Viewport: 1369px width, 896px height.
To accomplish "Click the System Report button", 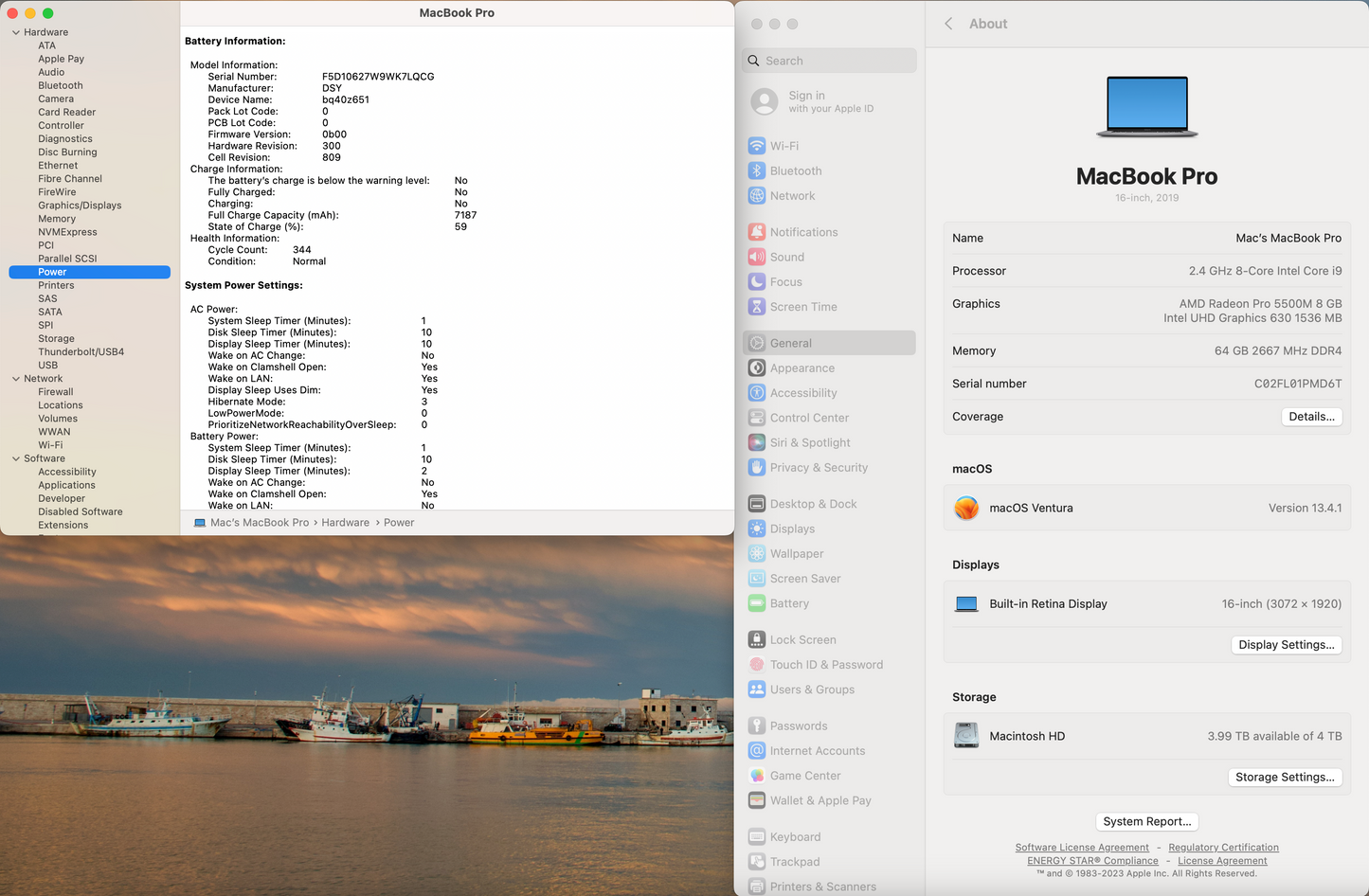I will (x=1146, y=822).
